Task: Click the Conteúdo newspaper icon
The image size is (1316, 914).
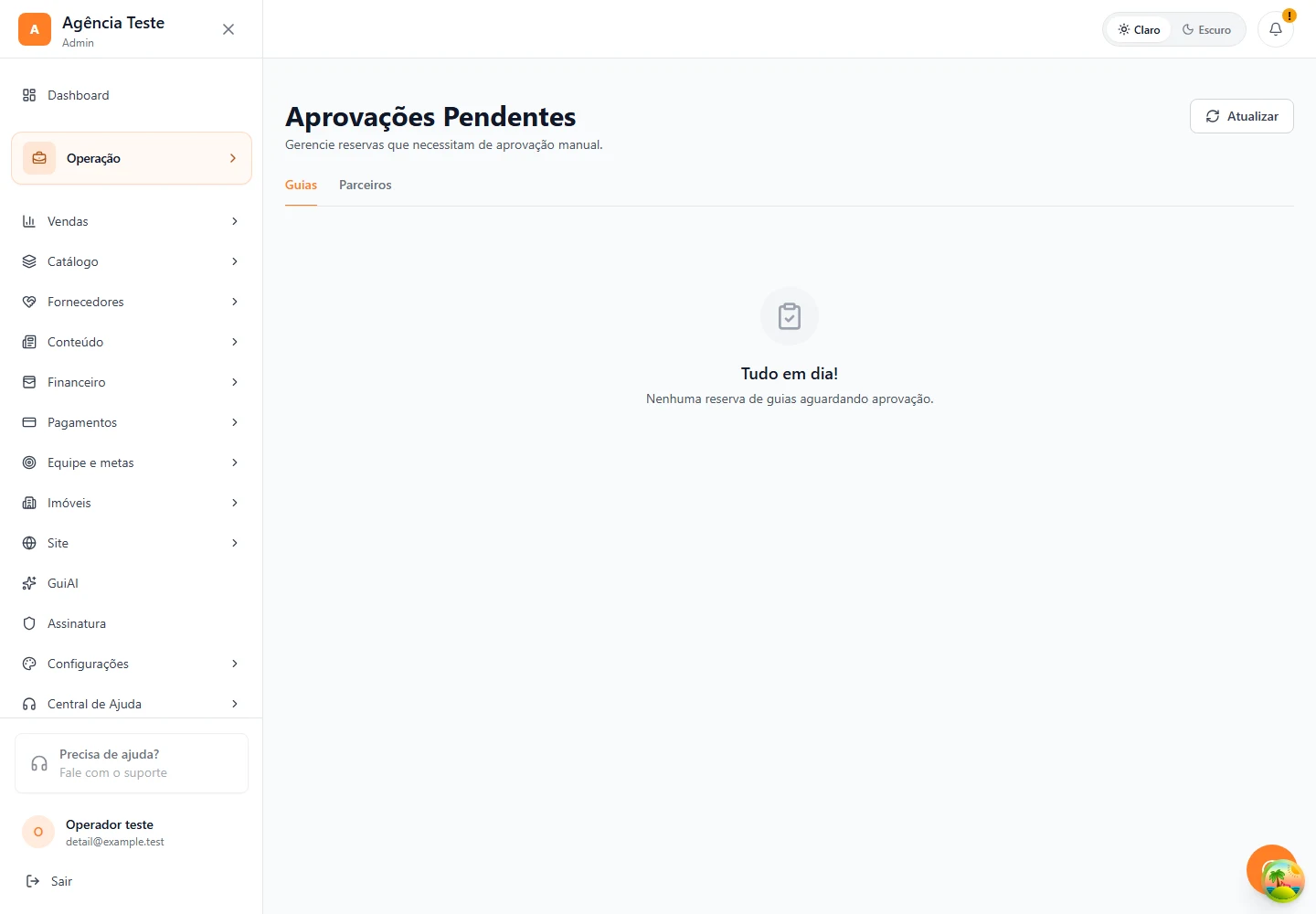Action: [x=29, y=342]
